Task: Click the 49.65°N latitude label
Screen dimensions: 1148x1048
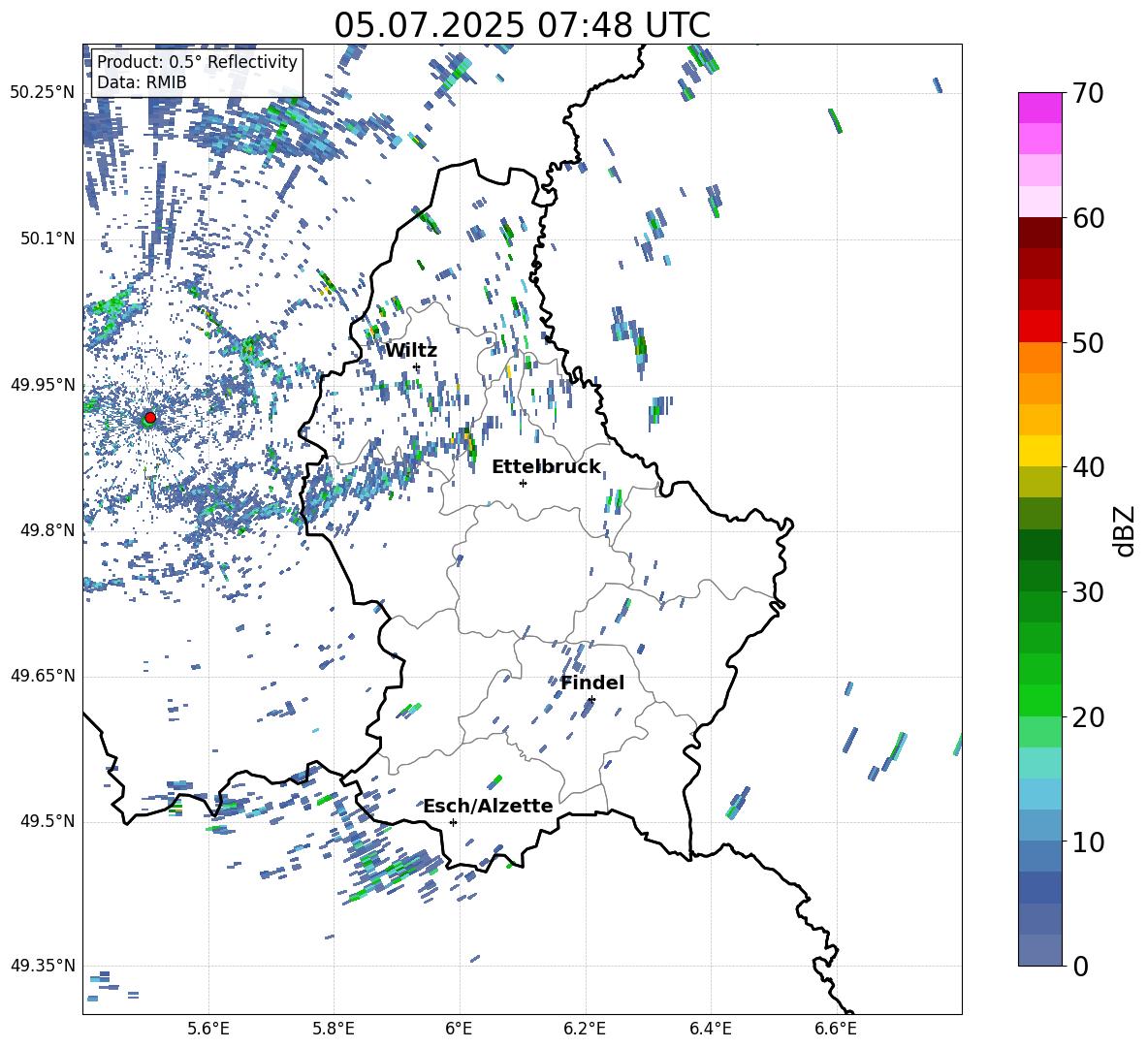Action: click(x=43, y=675)
